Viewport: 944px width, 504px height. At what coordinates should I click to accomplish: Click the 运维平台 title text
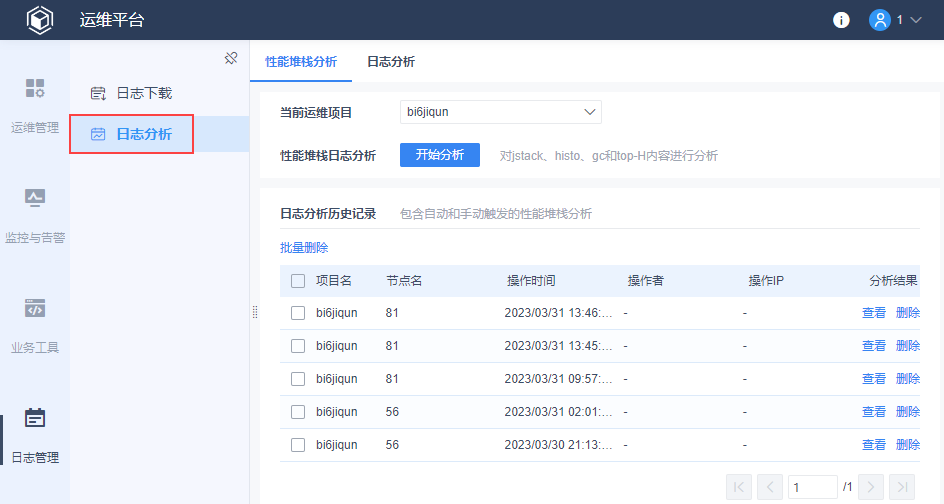(112, 20)
